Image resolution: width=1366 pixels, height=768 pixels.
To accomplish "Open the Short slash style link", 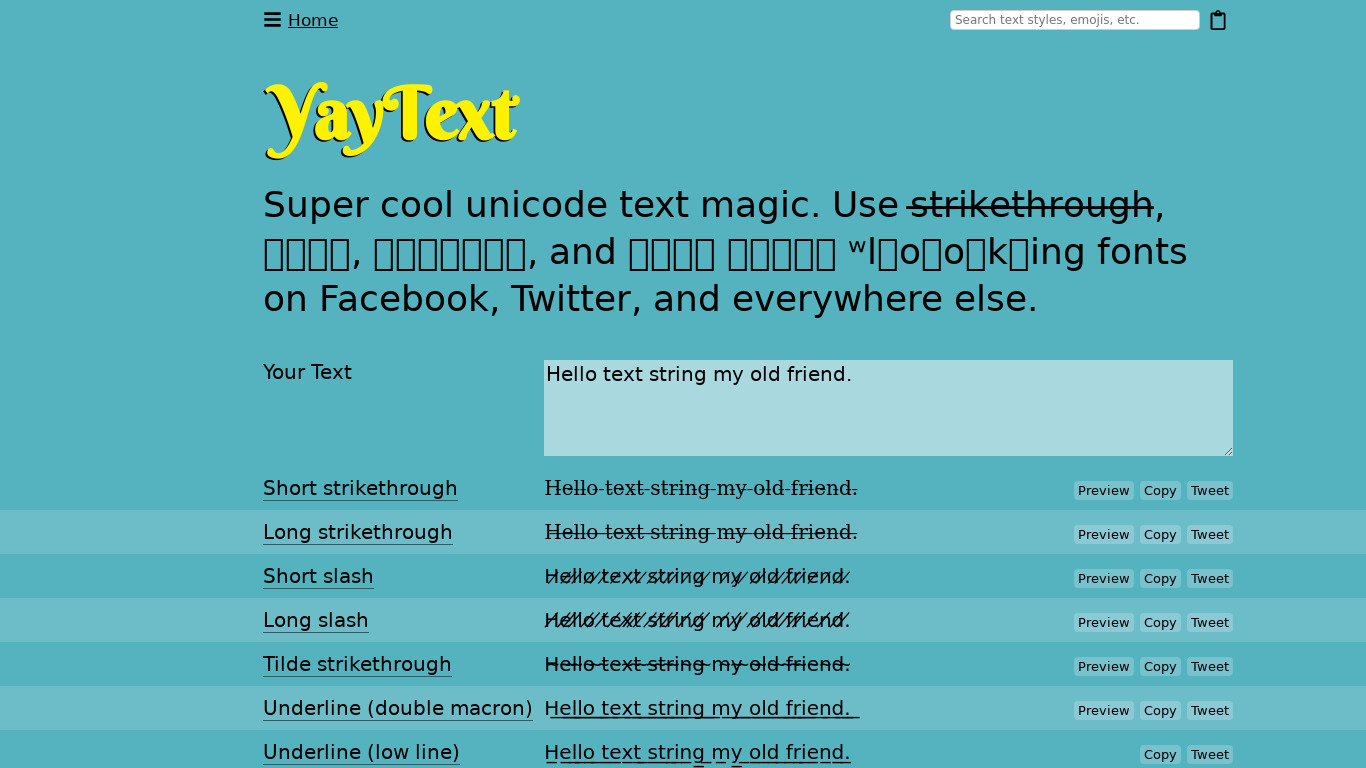I will 318,576.
